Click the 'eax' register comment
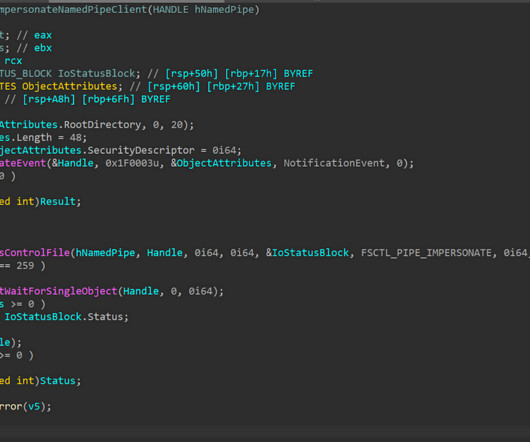Viewport: 530px width, 442px height. click(x=43, y=35)
